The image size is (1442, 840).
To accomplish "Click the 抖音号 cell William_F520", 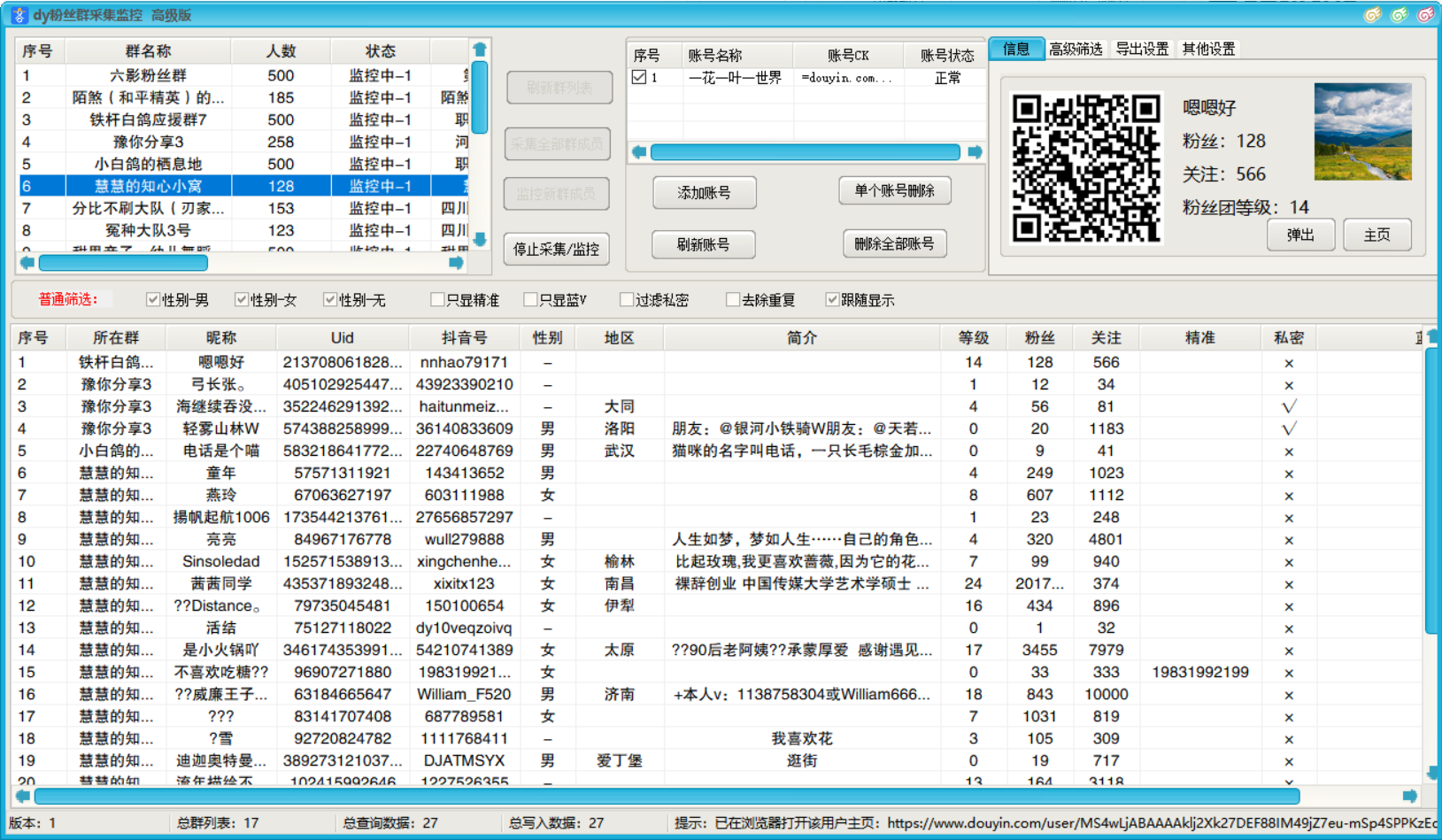I will 464,695.
